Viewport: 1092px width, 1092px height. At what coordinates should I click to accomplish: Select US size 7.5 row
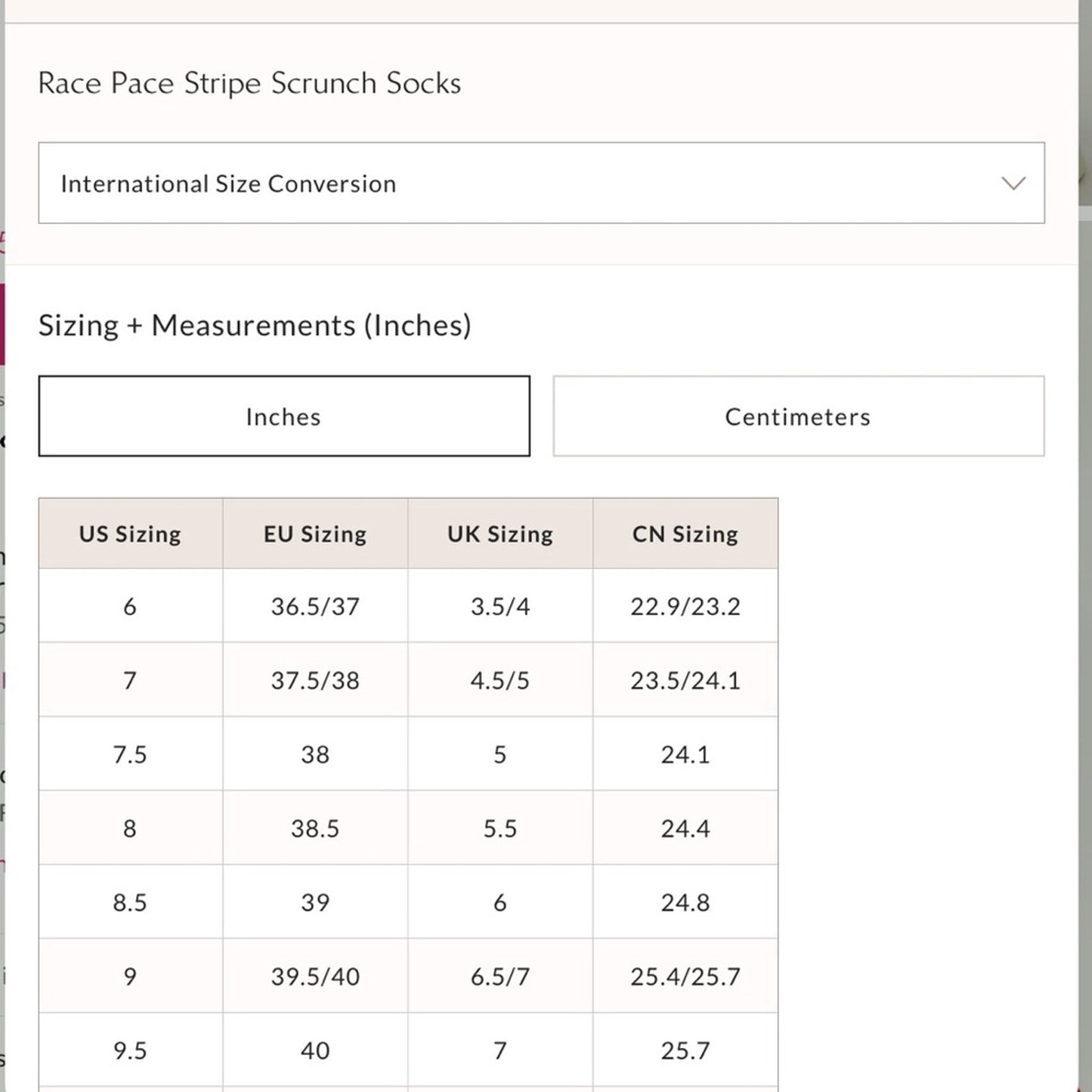(x=130, y=754)
